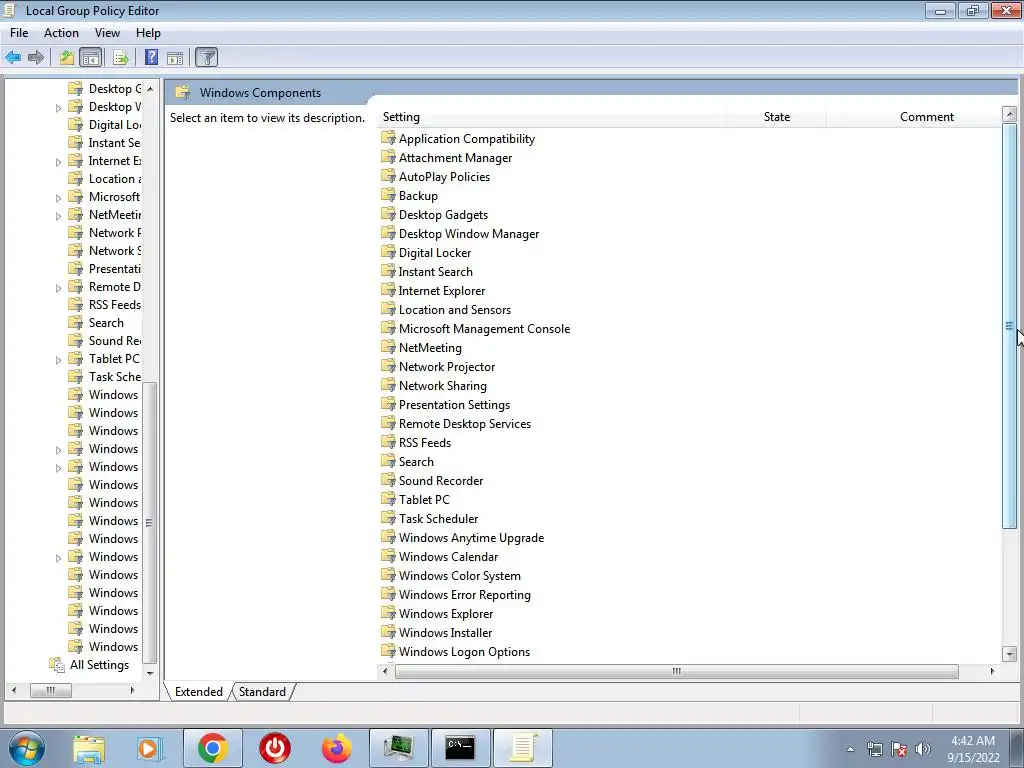Click scroll down arrow of settings list
The height and width of the screenshot is (768, 1024).
[x=1010, y=654]
